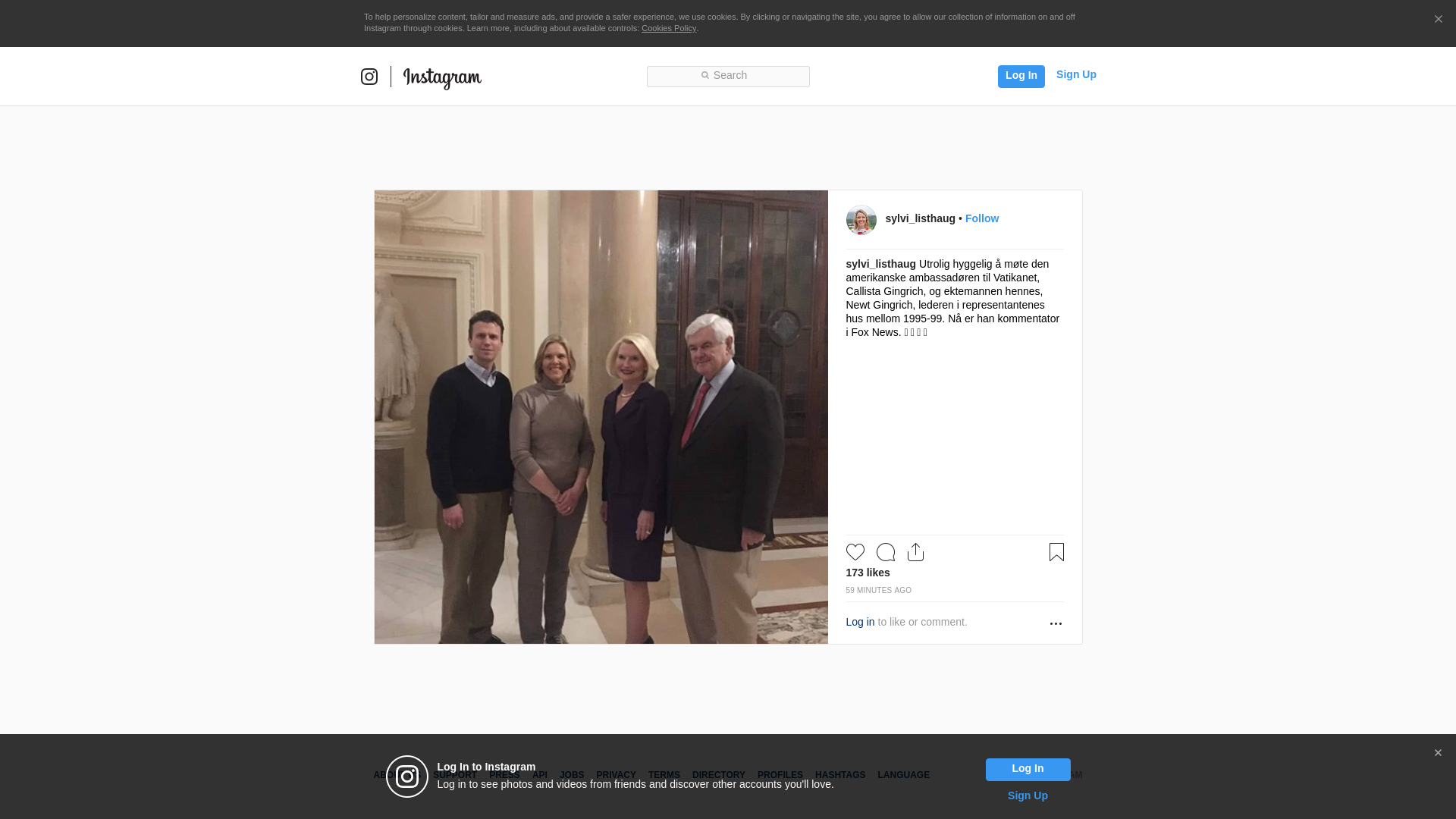Click the Instagram wordmark logo
1456x819 pixels.
(442, 78)
